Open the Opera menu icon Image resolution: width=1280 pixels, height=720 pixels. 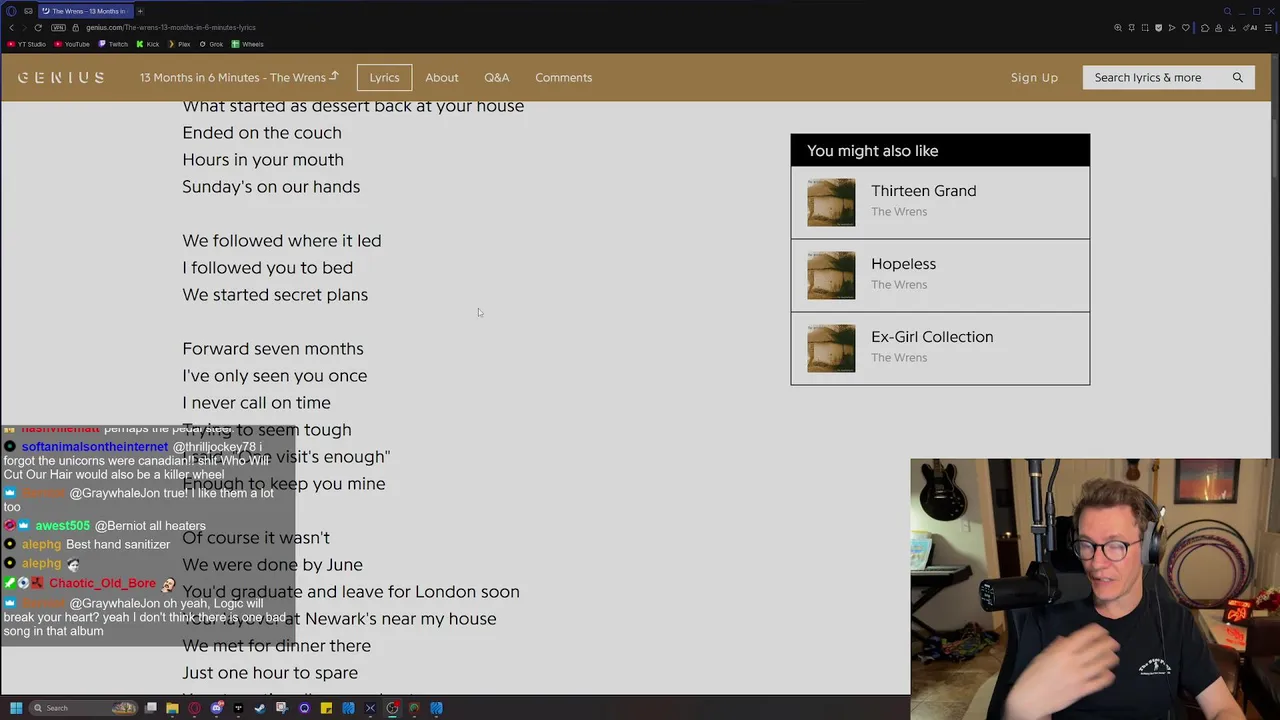(12, 11)
